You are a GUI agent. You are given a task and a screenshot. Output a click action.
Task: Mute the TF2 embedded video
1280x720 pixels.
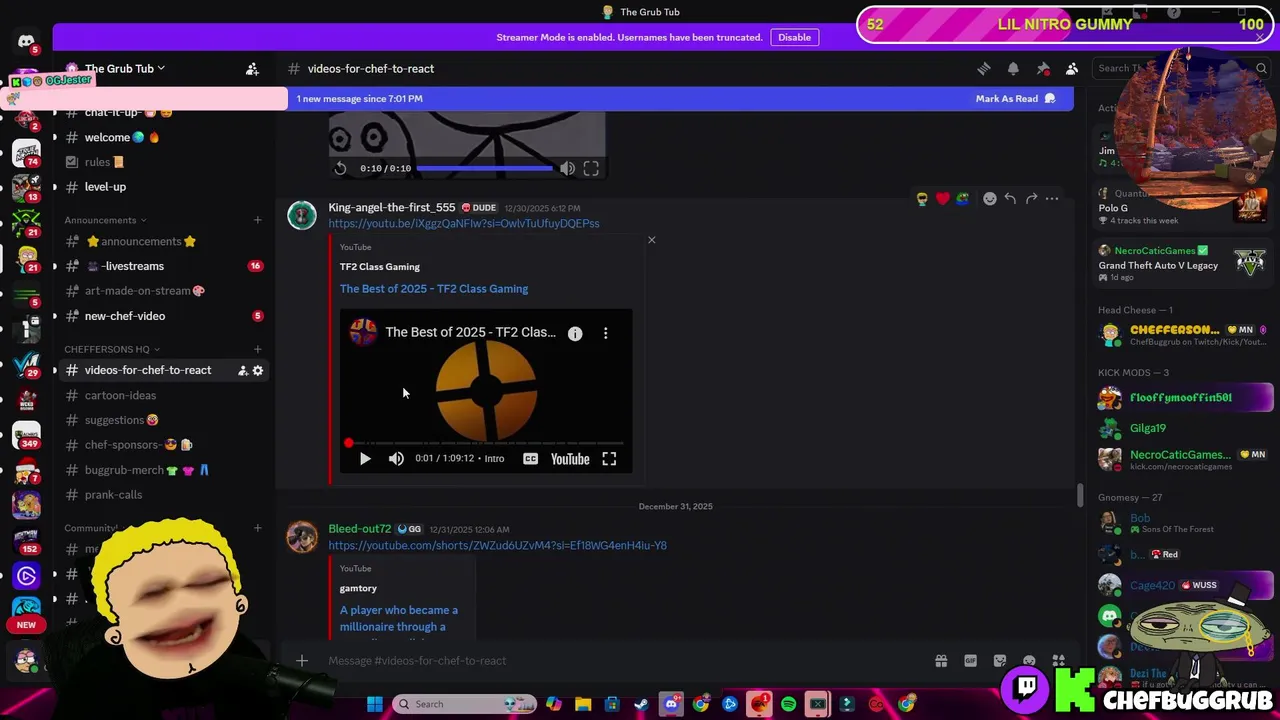point(396,459)
